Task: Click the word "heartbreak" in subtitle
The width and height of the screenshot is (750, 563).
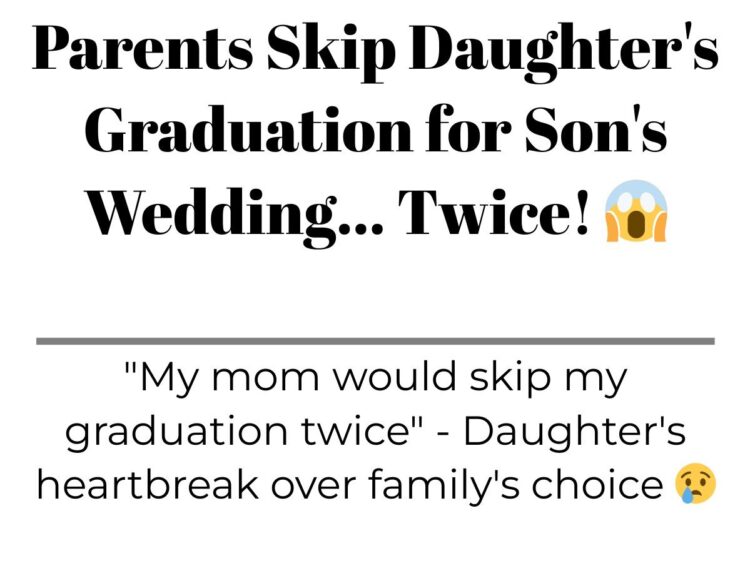Action: click(148, 484)
